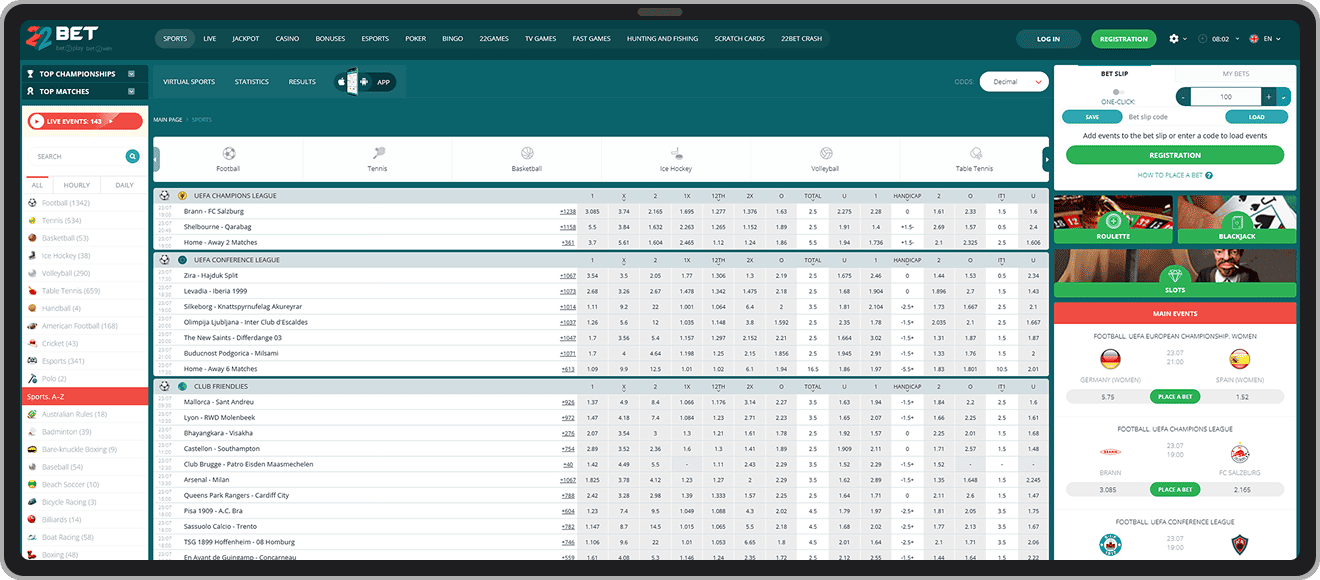1320x580 pixels.
Task: Click the Roulette casino tile
Action: (x=1113, y=220)
